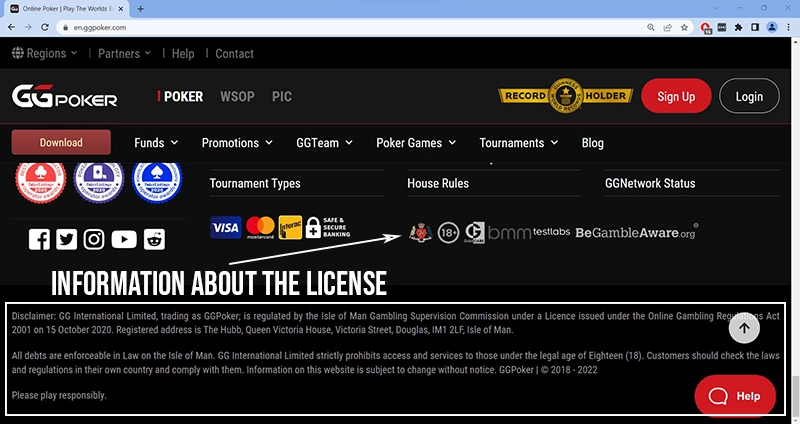Click the Login button

pyautogui.click(x=749, y=96)
